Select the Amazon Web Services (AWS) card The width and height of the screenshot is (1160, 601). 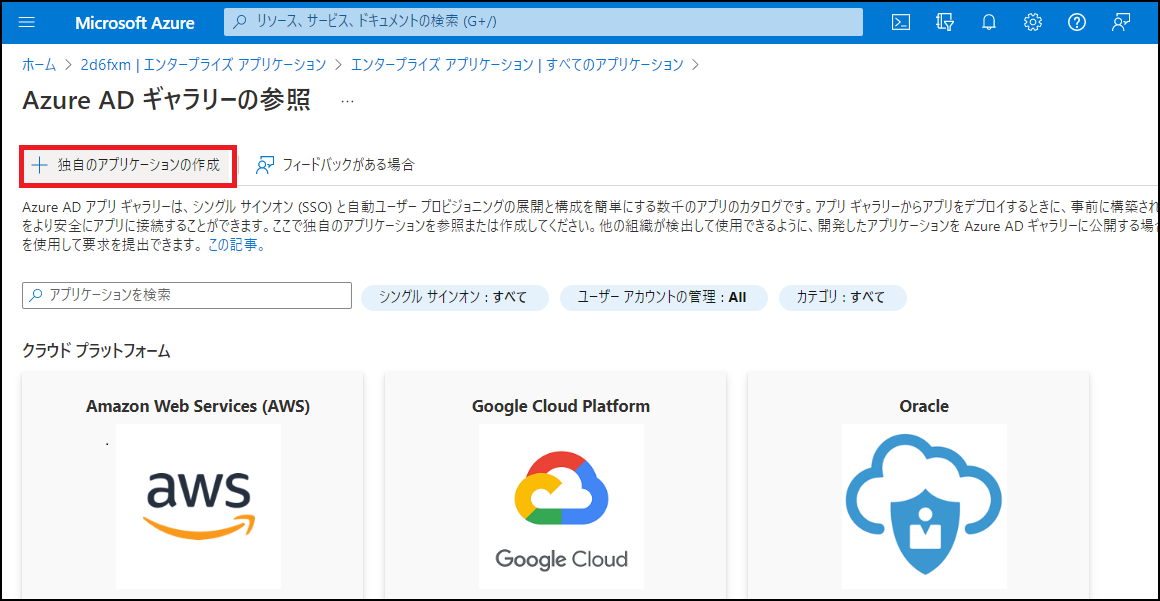pos(193,486)
